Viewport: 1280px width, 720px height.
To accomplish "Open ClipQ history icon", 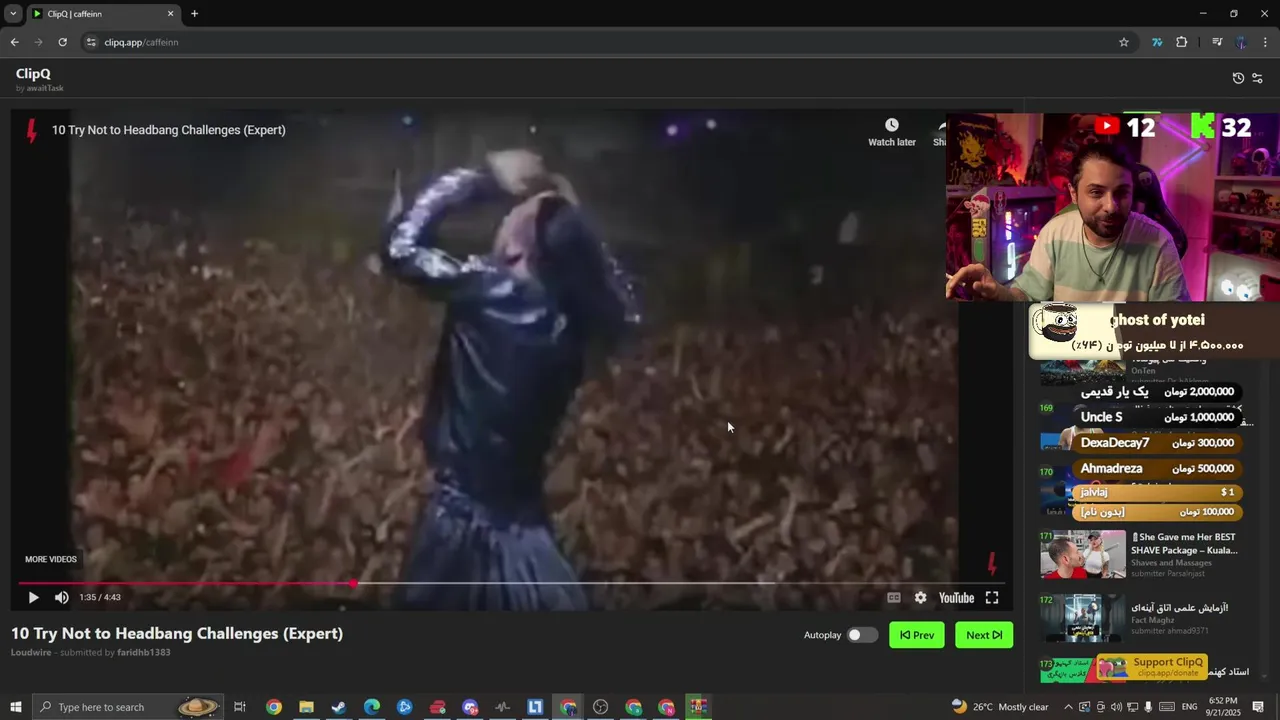I will click(1238, 78).
